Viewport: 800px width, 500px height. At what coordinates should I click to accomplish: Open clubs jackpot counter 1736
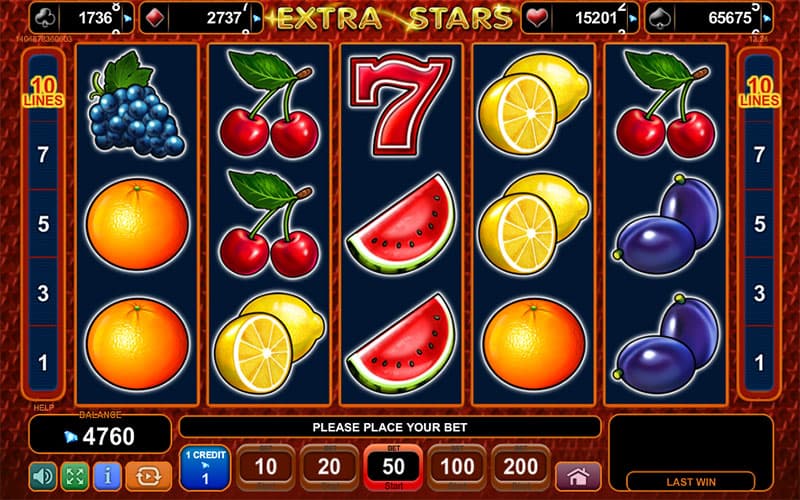pyautogui.click(x=82, y=18)
